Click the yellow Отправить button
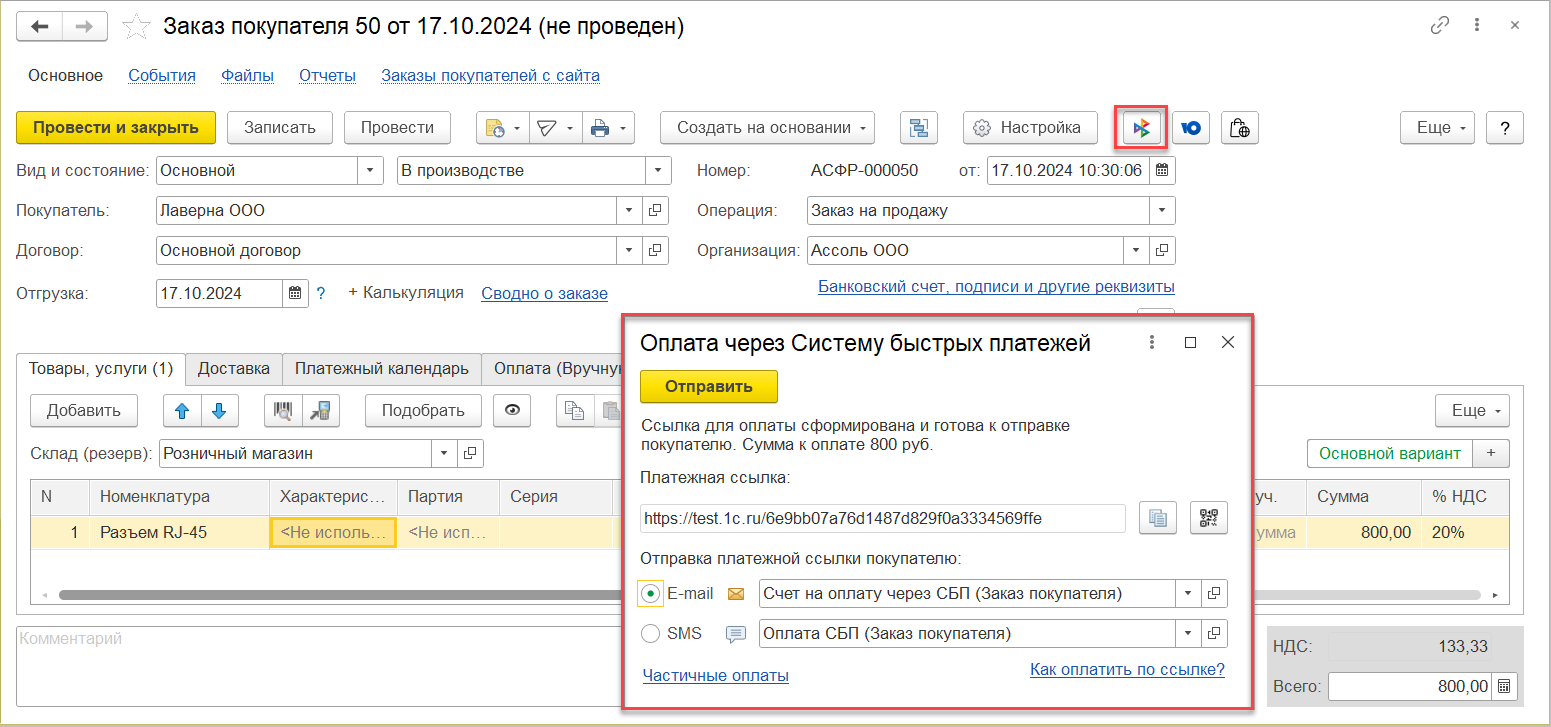Image resolution: width=1551 pixels, height=727 pixels. click(709, 386)
